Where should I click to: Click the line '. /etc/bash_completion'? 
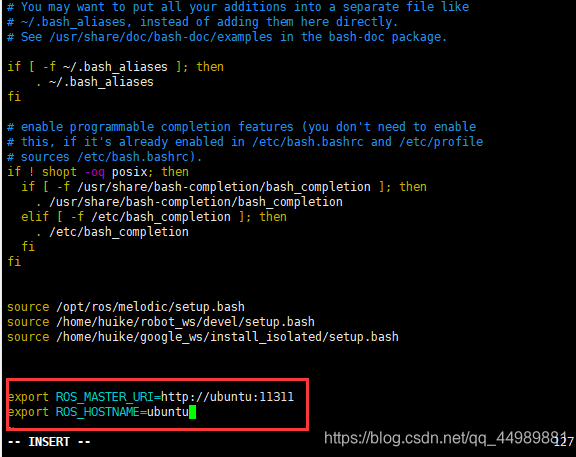point(112,232)
